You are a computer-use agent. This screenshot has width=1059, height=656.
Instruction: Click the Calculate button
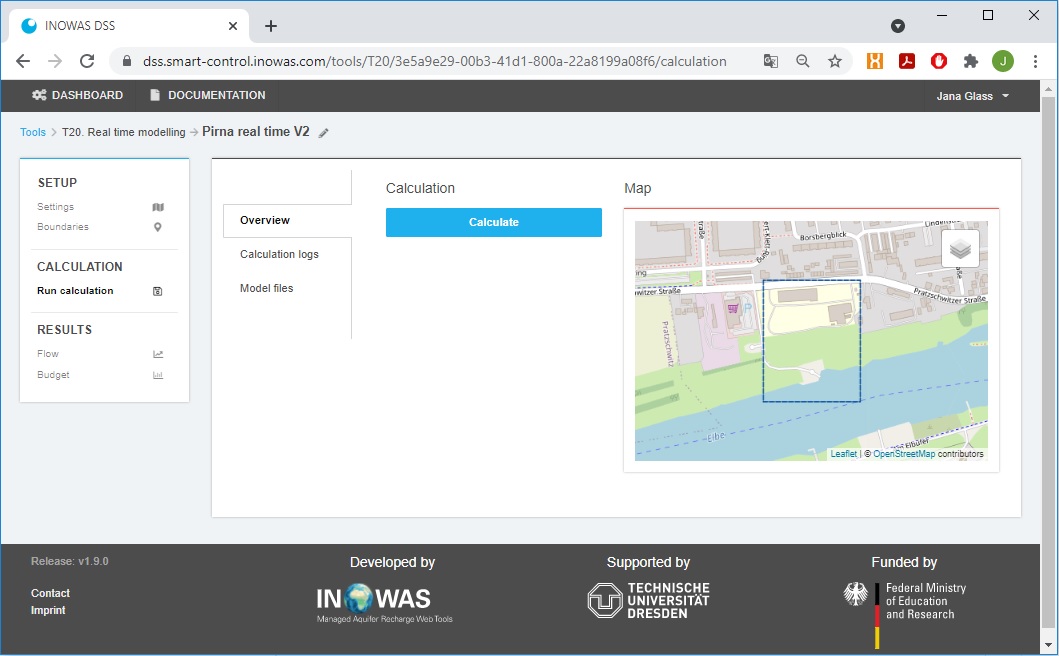point(494,222)
